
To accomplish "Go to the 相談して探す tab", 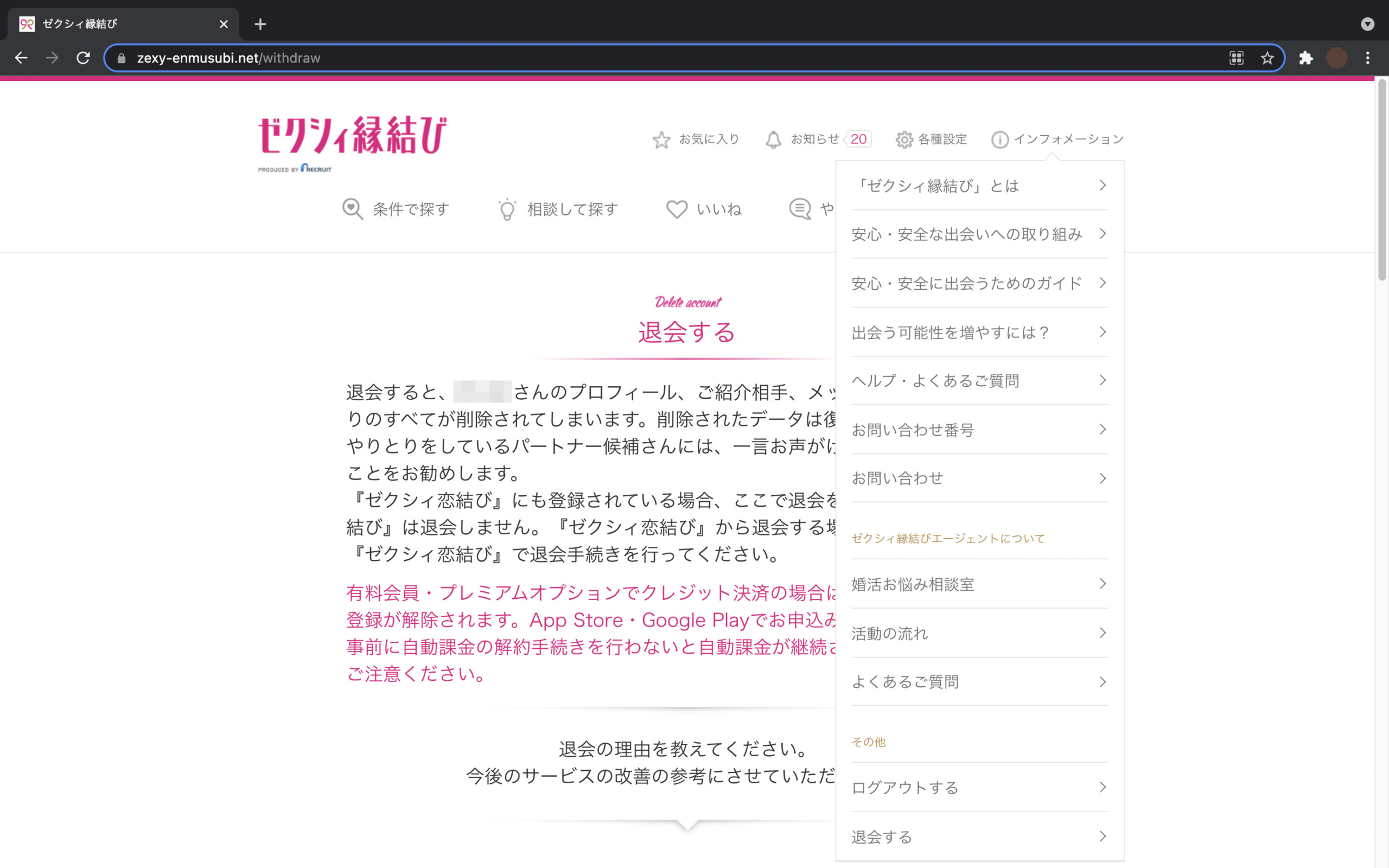I will click(573, 209).
